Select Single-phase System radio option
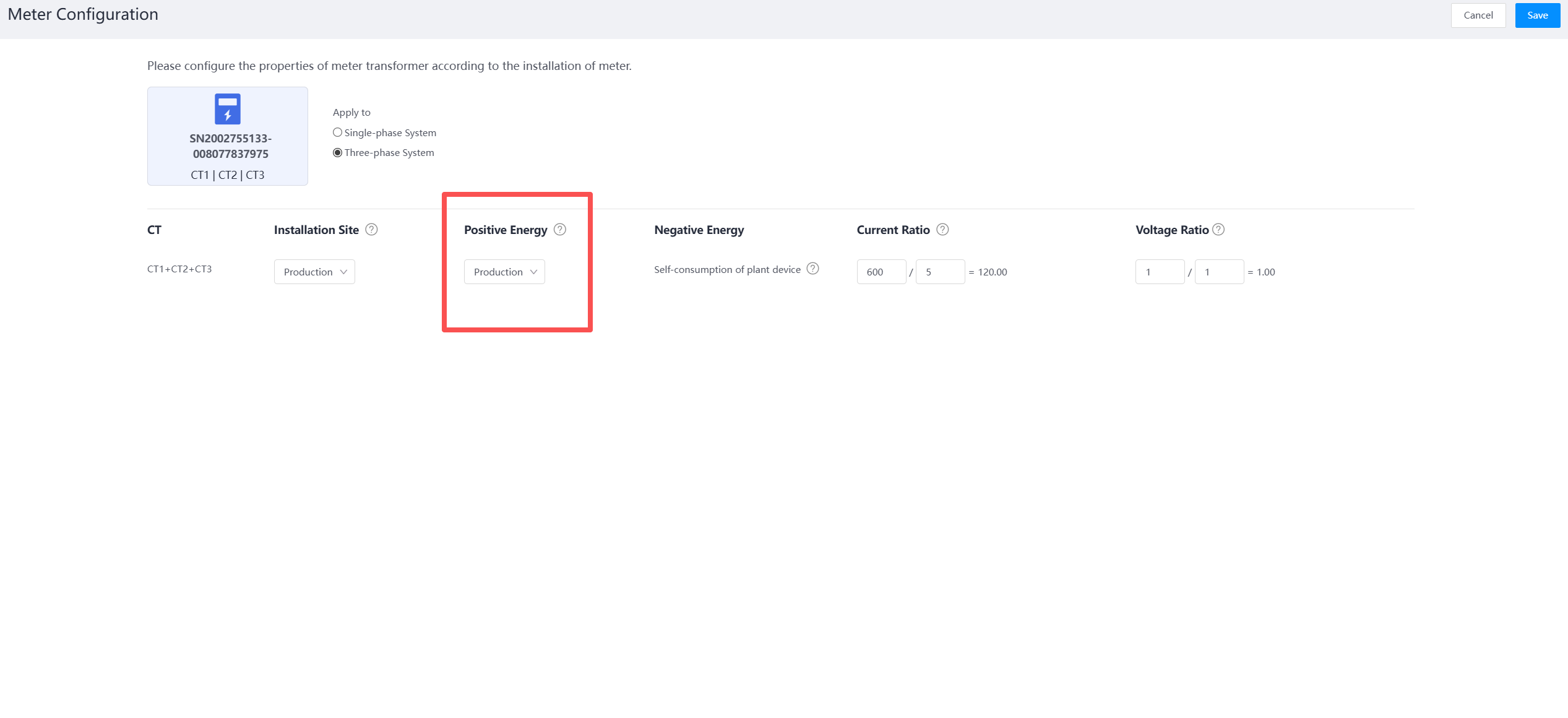Screen dimensions: 1568x718 (x=338, y=132)
